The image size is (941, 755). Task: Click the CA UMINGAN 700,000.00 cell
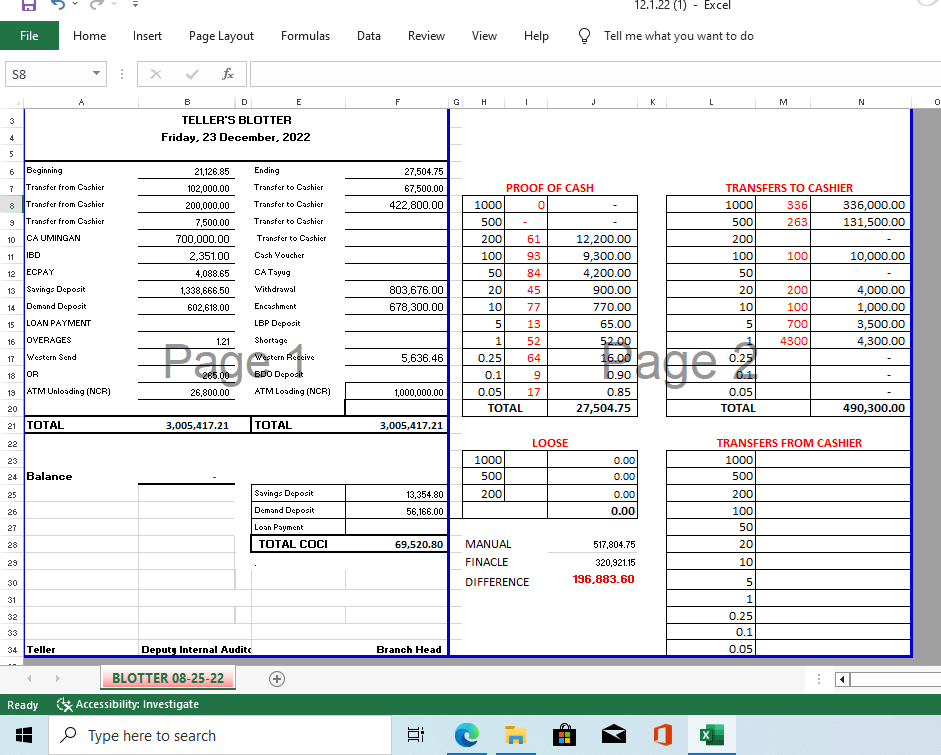pyautogui.click(x=186, y=239)
